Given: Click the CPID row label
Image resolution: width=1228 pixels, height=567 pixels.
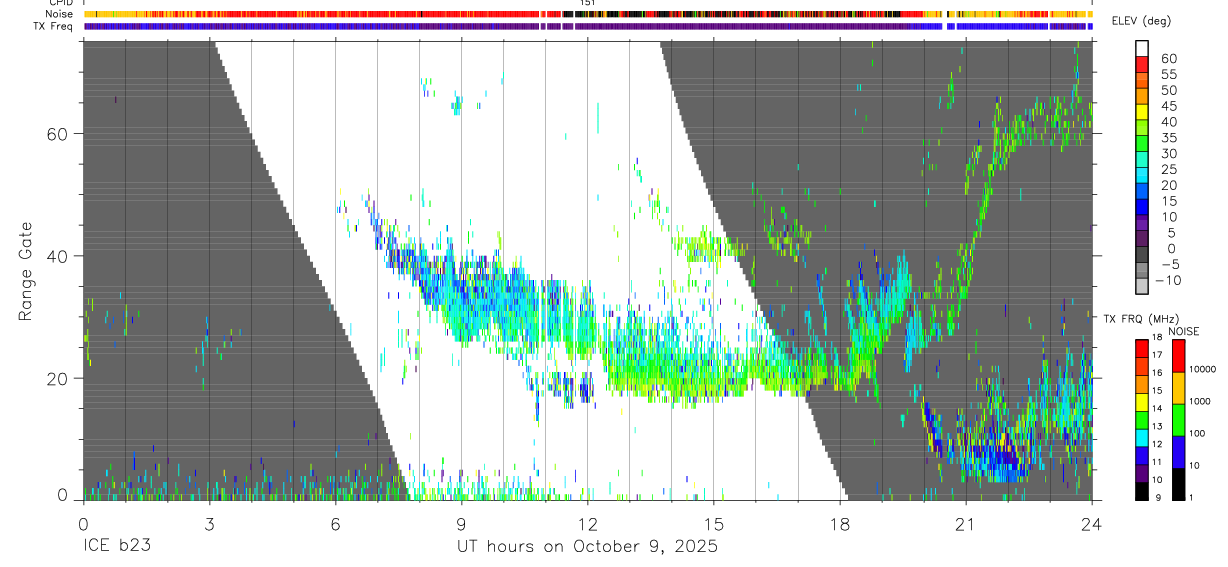Looking at the screenshot, I should pos(61,3).
